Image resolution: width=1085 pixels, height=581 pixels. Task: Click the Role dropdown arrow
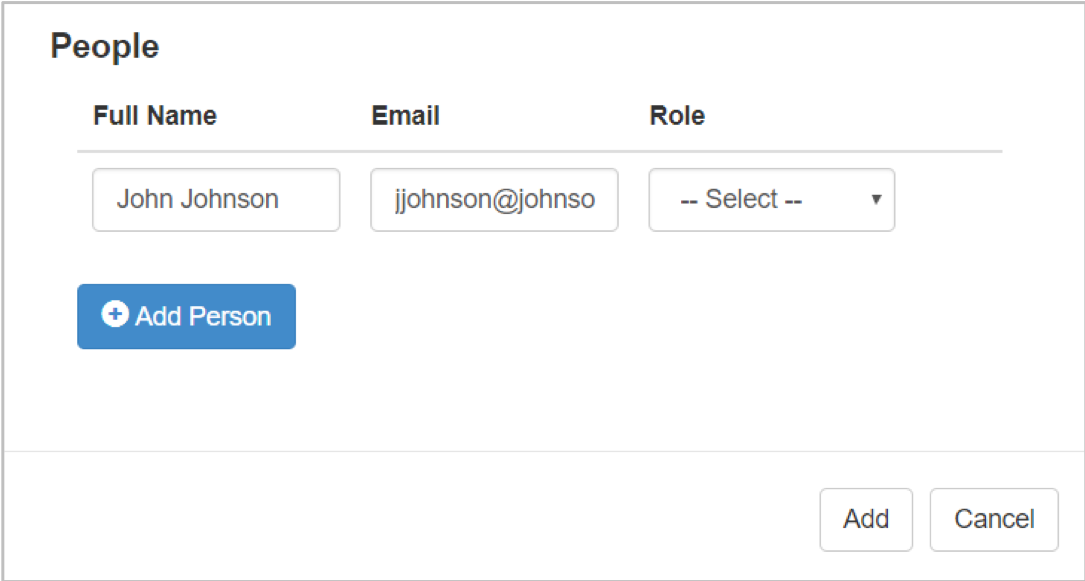tap(876, 199)
